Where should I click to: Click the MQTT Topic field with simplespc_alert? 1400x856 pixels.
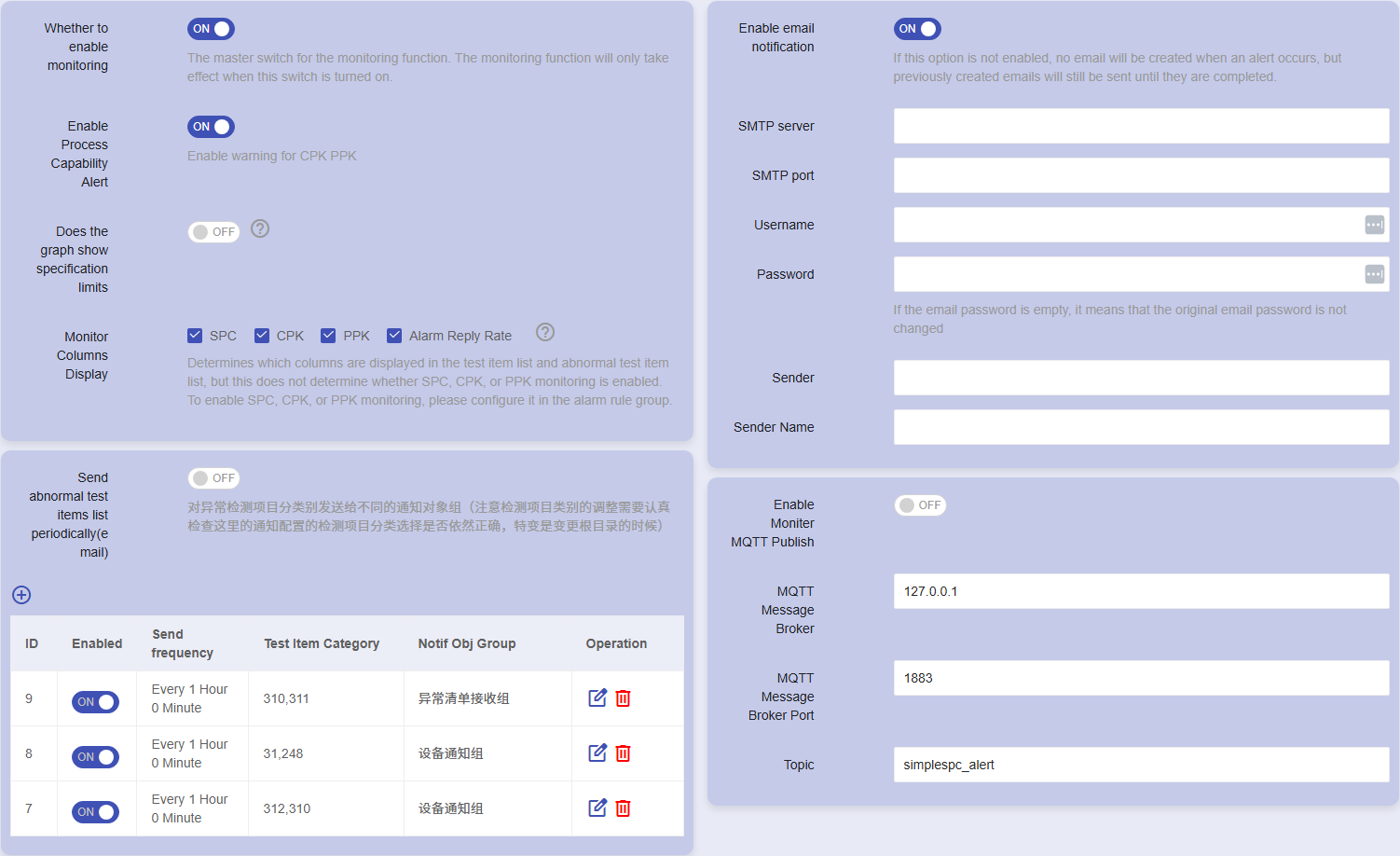[x=1141, y=765]
